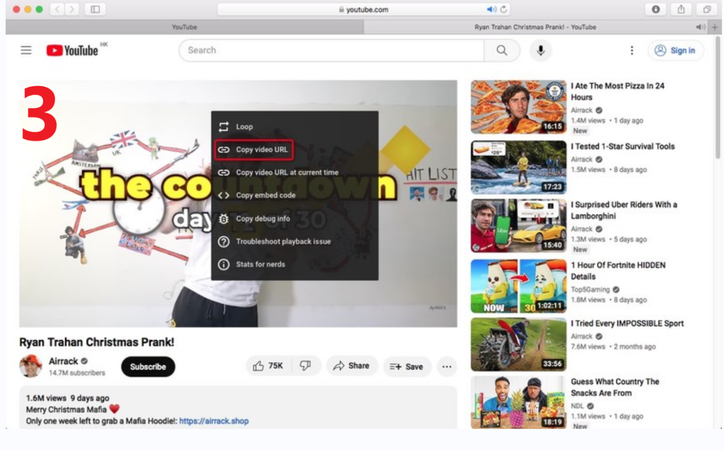Subscribe to the Airrack channel
The height and width of the screenshot is (450, 724).
(x=148, y=366)
